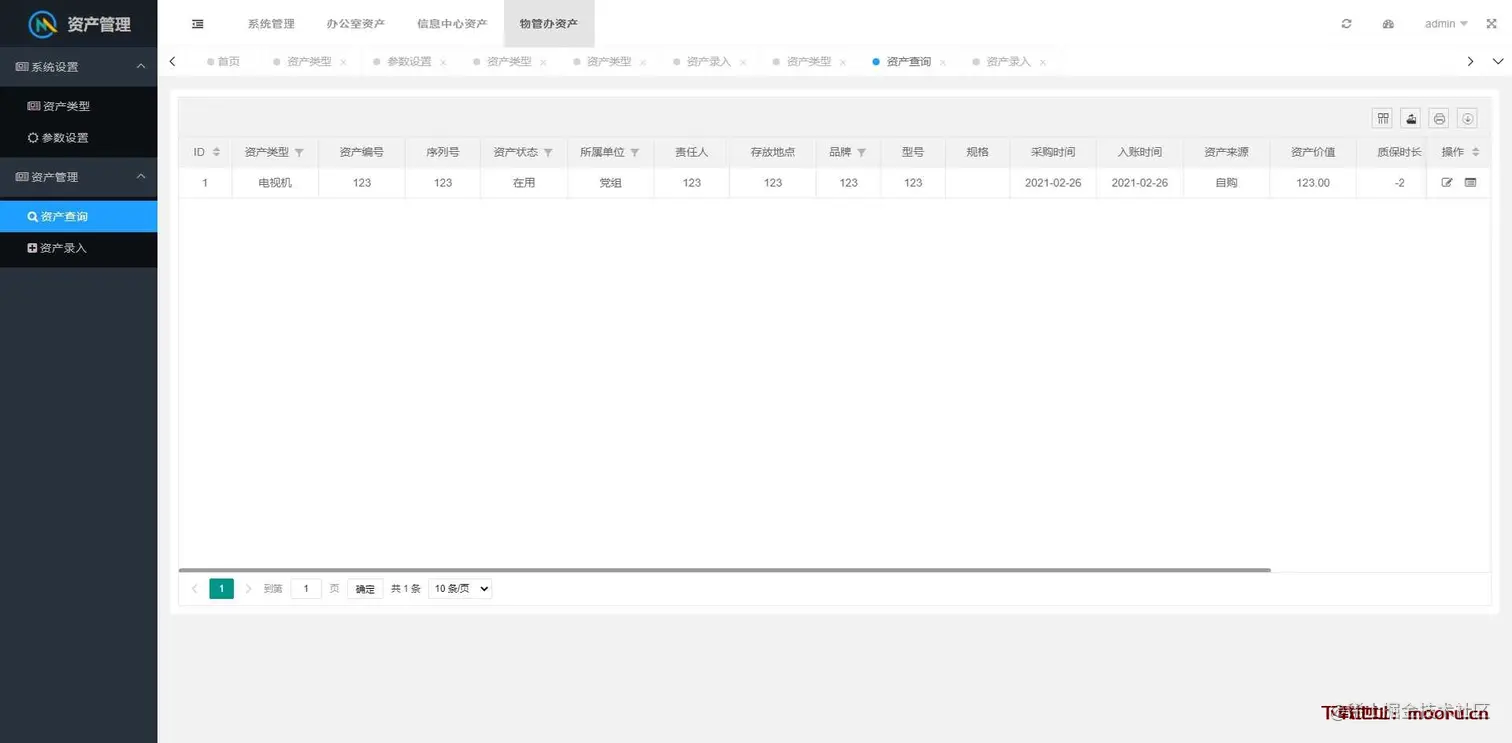Open the tab options down chevron
The height and width of the screenshot is (743, 1512).
click(x=1497, y=62)
